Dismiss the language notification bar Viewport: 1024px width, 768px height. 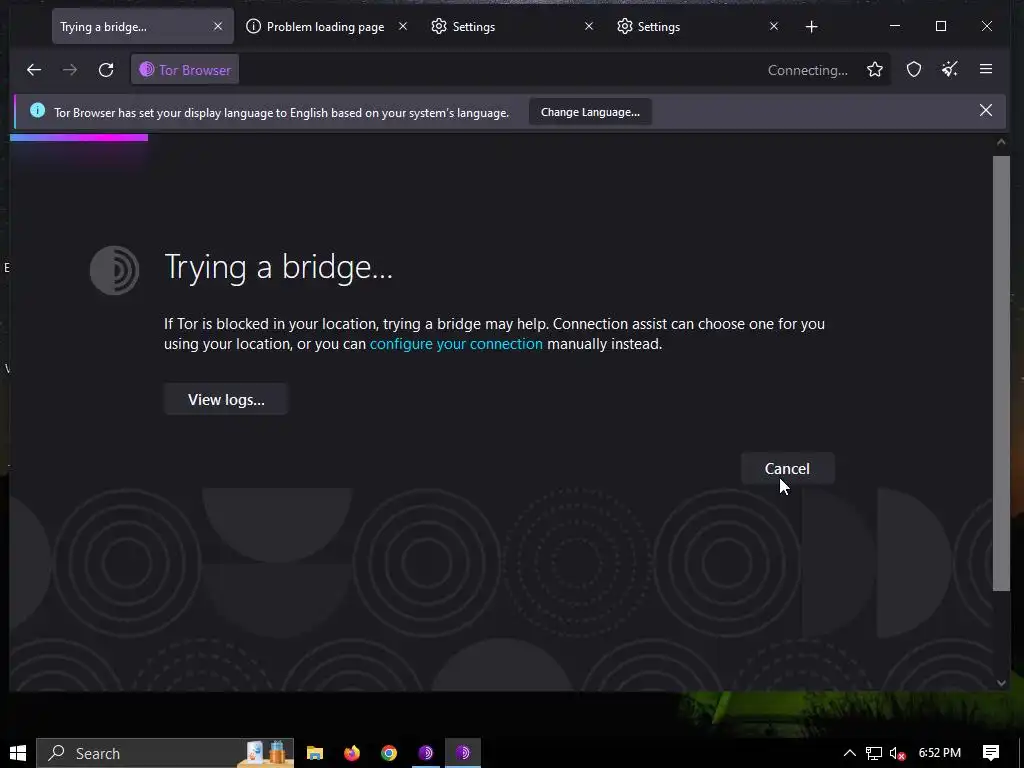(986, 110)
